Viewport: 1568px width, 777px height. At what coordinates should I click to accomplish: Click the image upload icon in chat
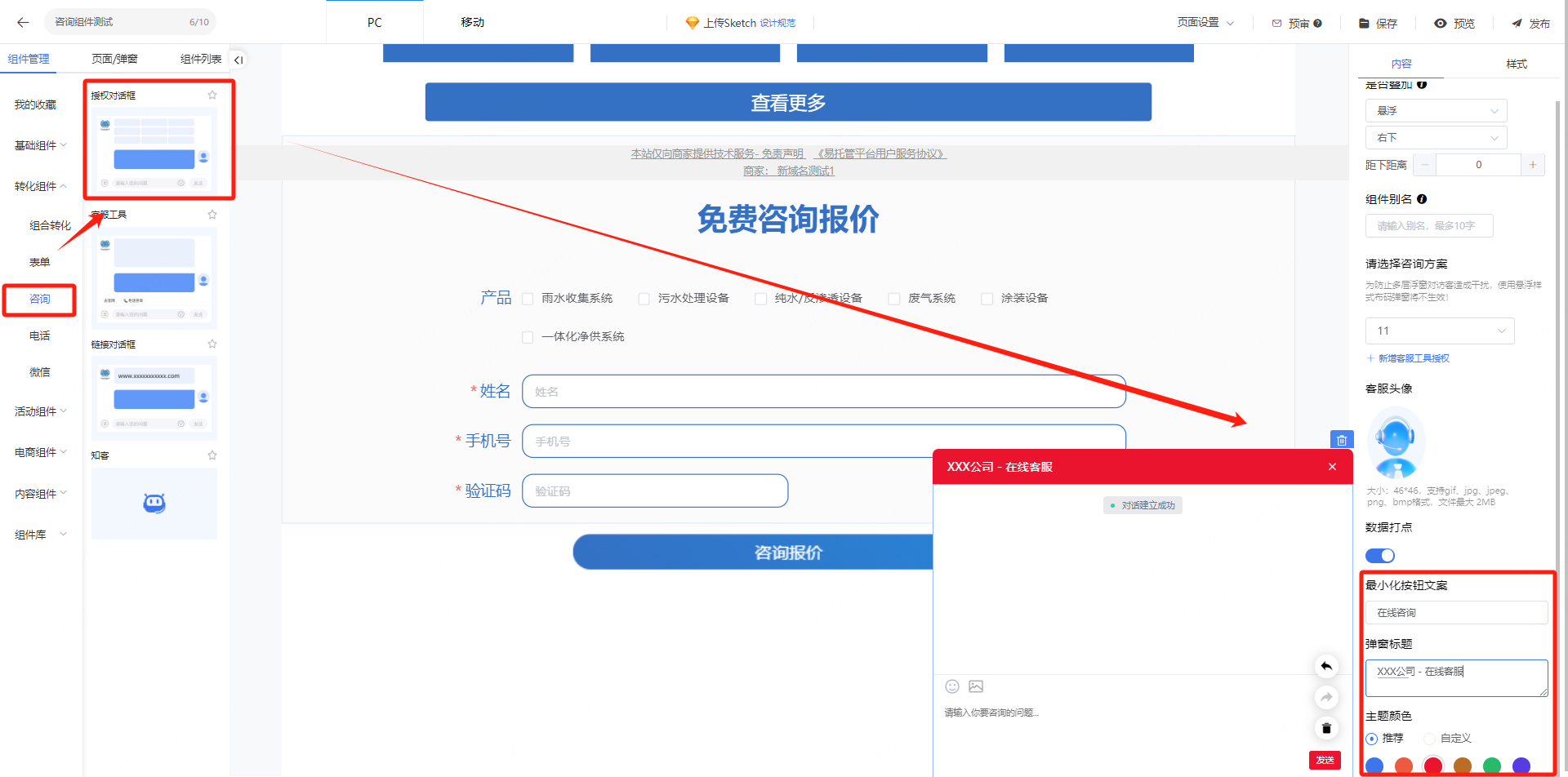[x=976, y=686]
